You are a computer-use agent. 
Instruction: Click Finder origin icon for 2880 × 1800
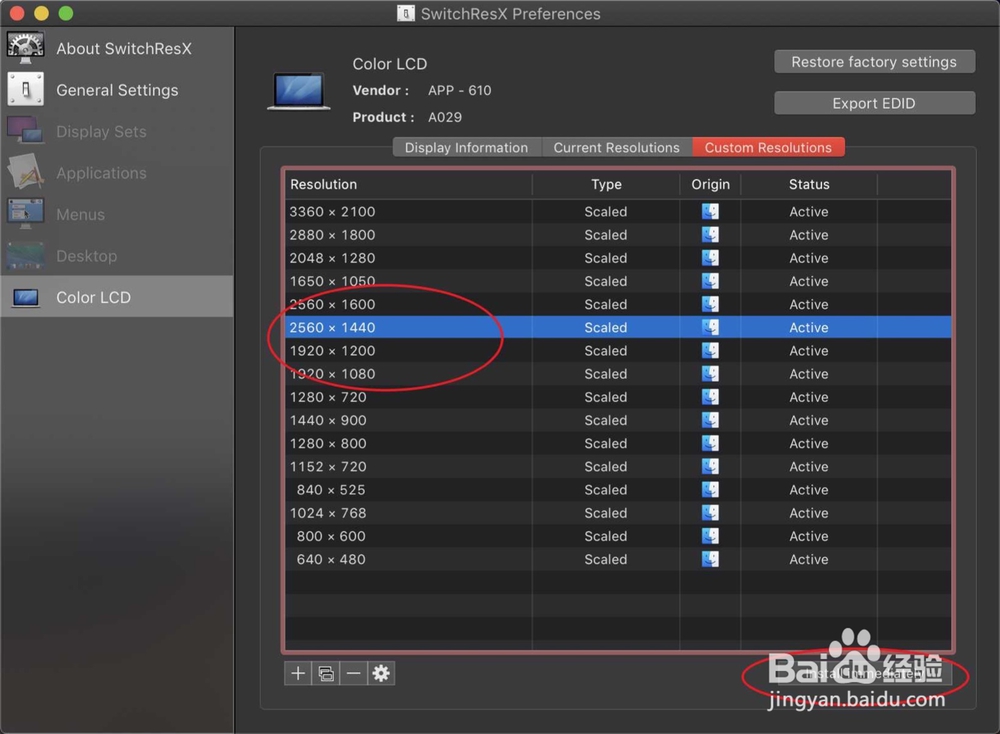[710, 235]
